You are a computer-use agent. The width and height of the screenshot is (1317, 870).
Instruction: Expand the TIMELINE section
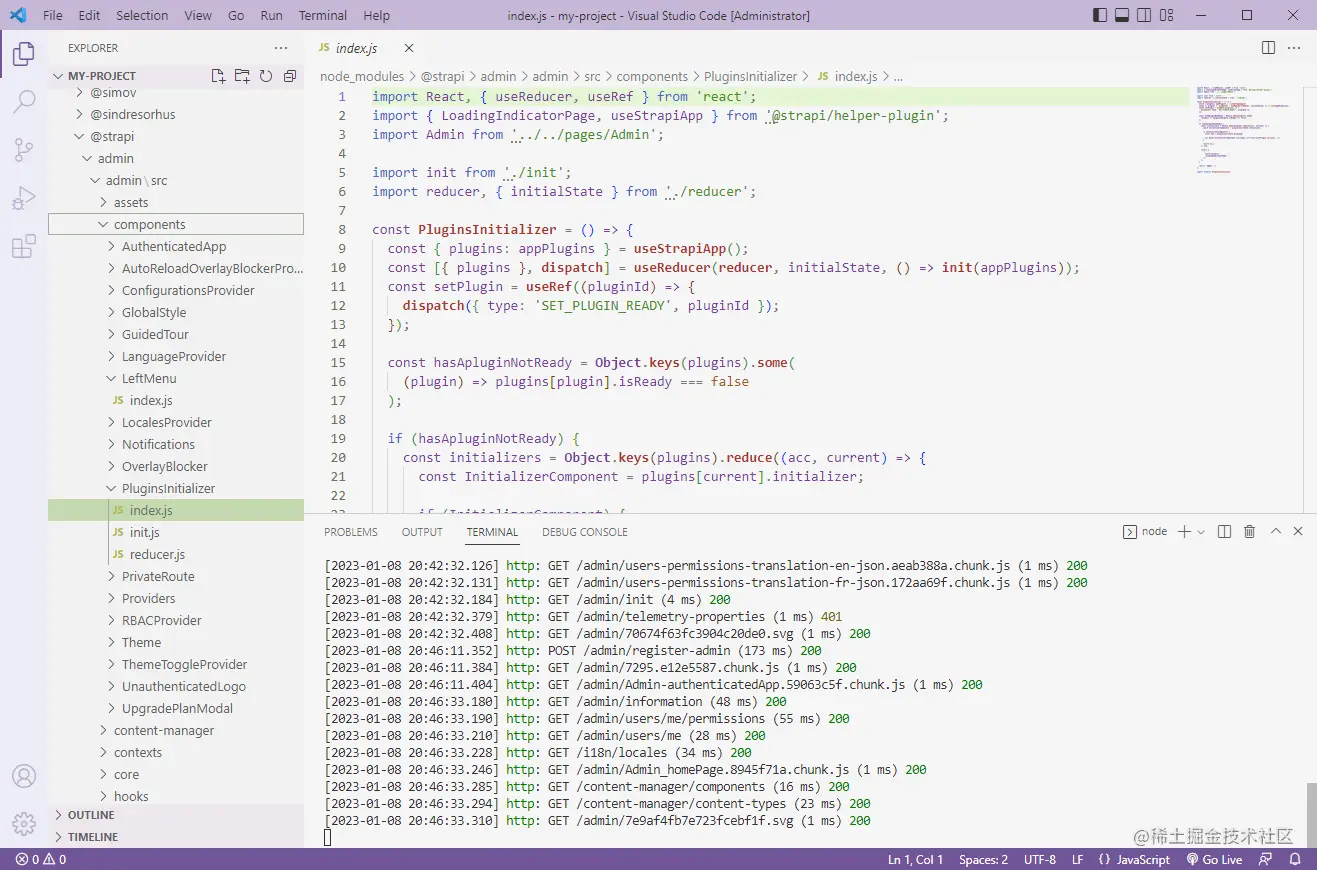176,837
